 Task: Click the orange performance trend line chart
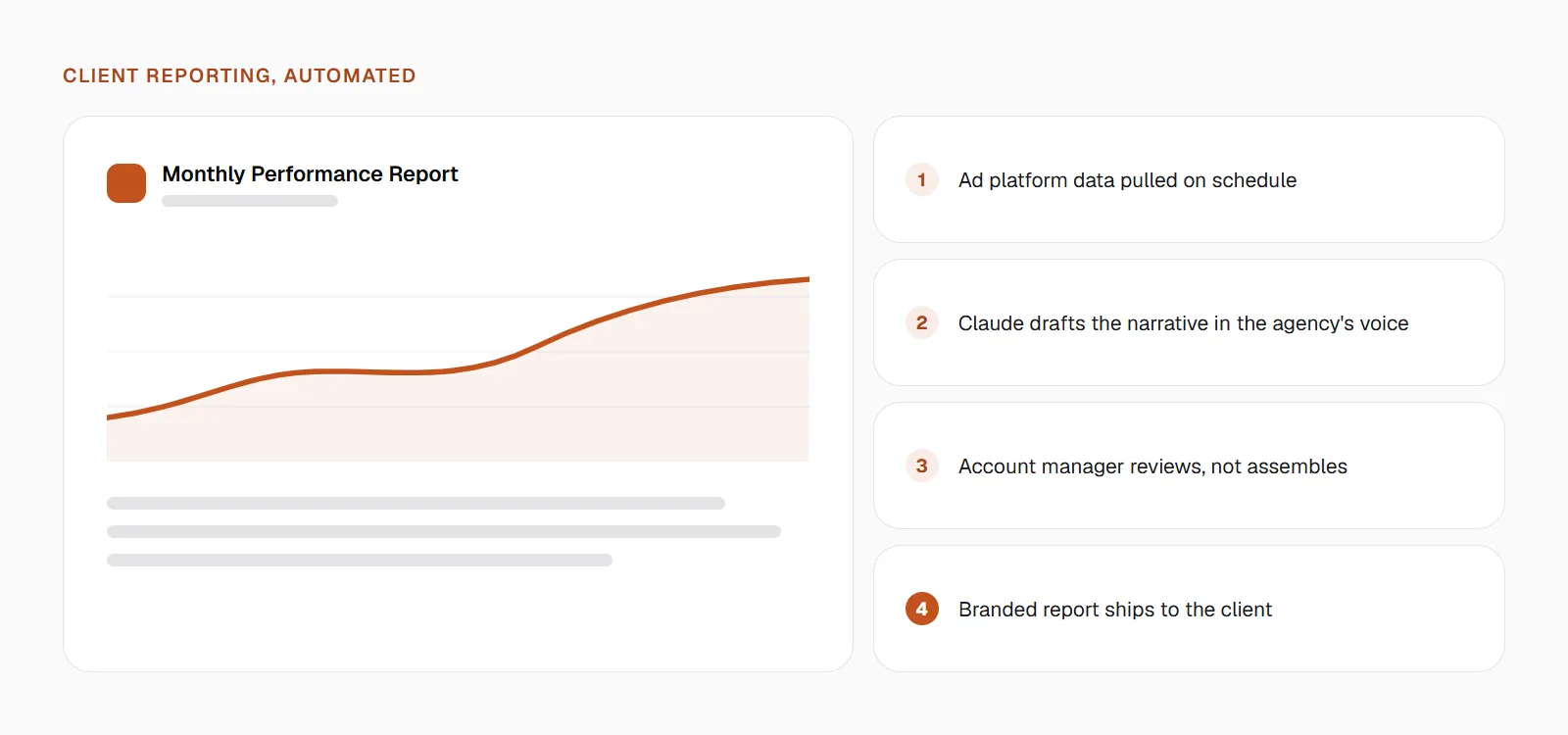point(458,368)
